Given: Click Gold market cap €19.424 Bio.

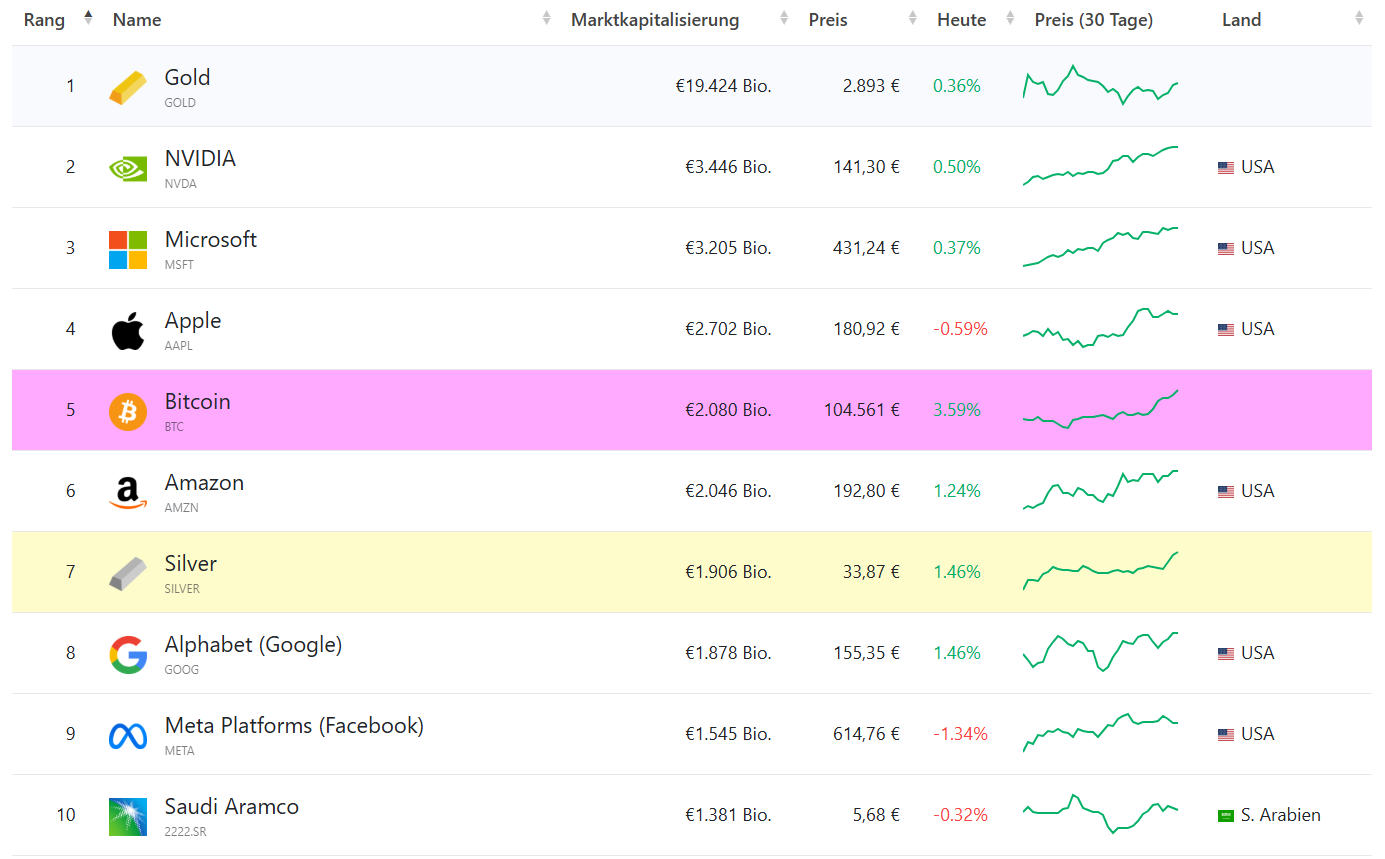Looking at the screenshot, I should pyautogui.click(x=723, y=86).
